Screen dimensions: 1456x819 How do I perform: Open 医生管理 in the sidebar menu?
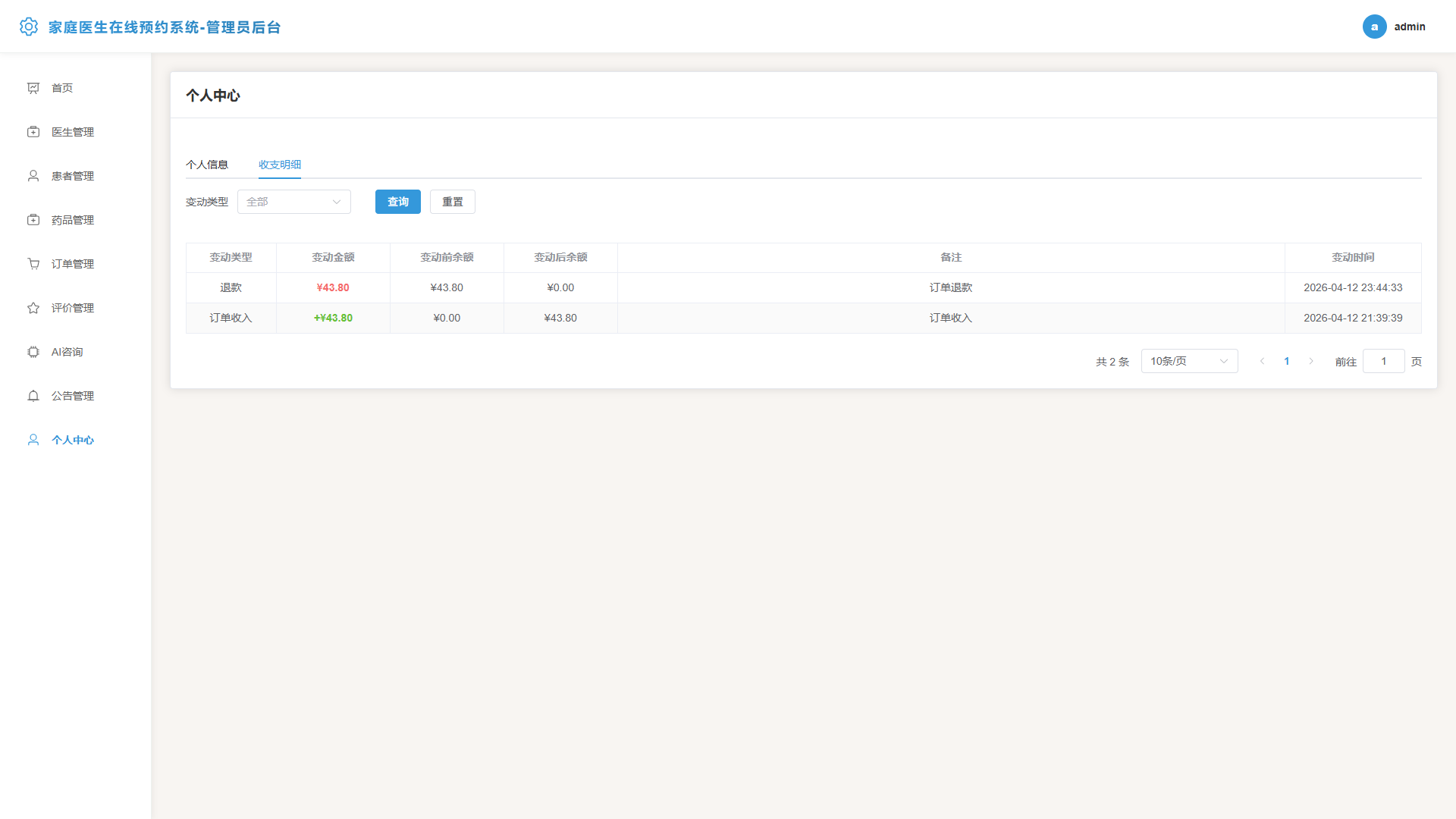pyautogui.click(x=76, y=132)
